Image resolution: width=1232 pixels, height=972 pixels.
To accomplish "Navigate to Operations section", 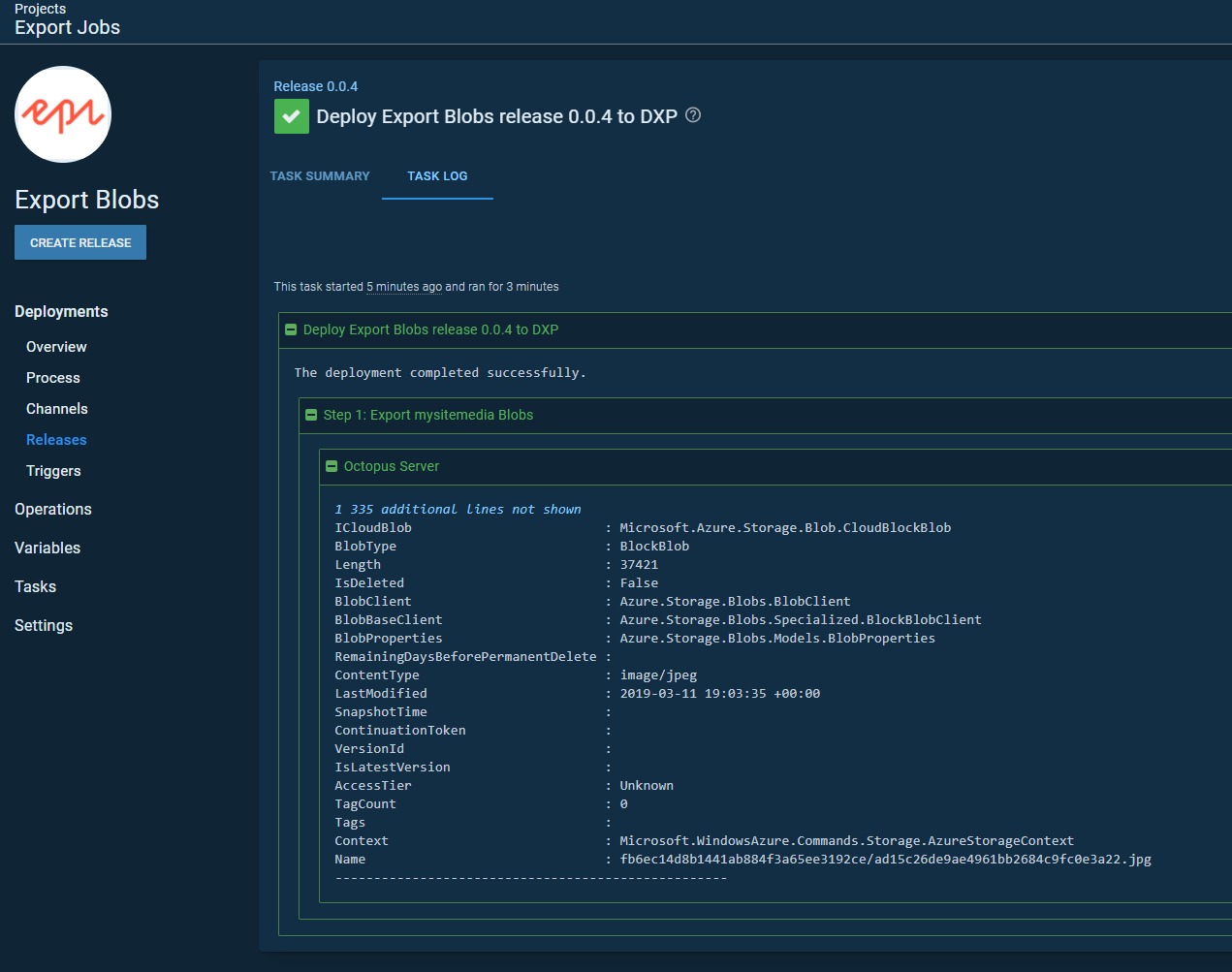I will [x=53, y=510].
